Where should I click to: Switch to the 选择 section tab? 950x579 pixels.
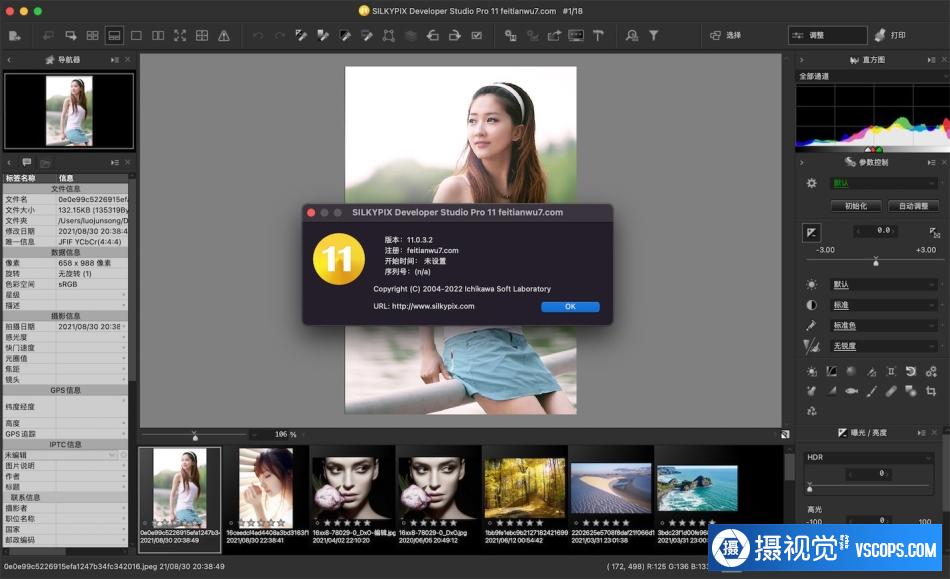click(x=726, y=36)
